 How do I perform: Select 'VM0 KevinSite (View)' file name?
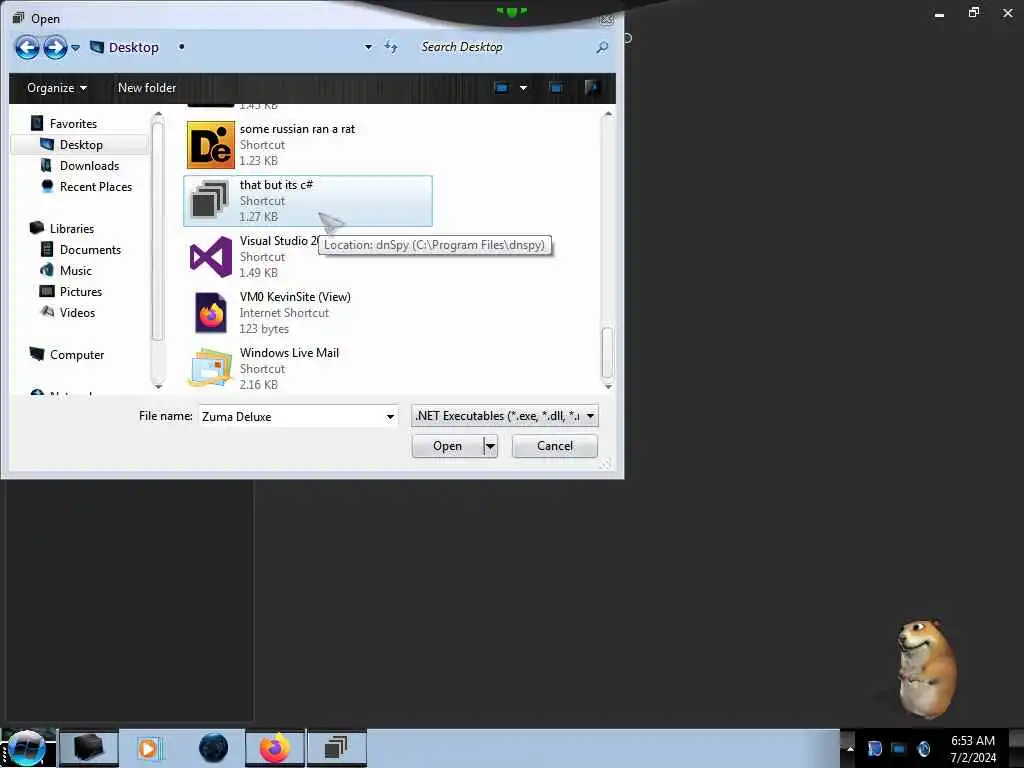pos(295,296)
